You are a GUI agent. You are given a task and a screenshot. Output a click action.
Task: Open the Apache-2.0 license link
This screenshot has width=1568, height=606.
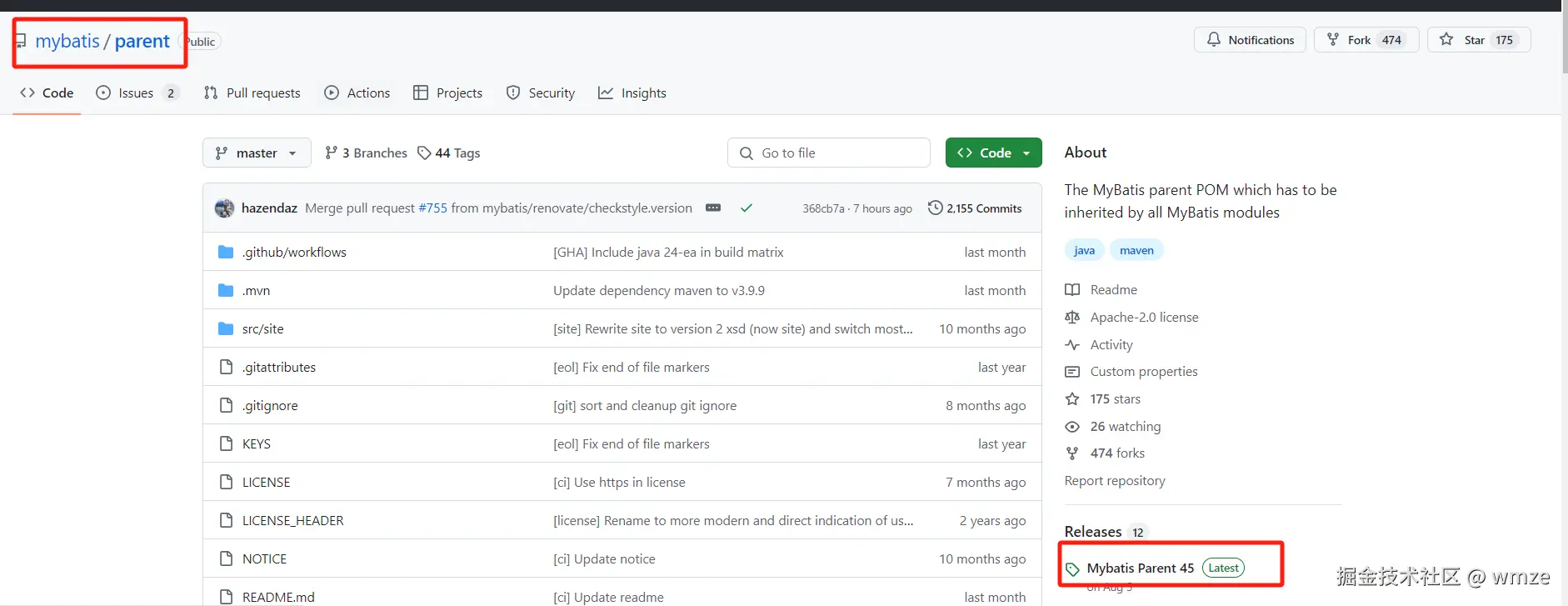coord(1132,317)
